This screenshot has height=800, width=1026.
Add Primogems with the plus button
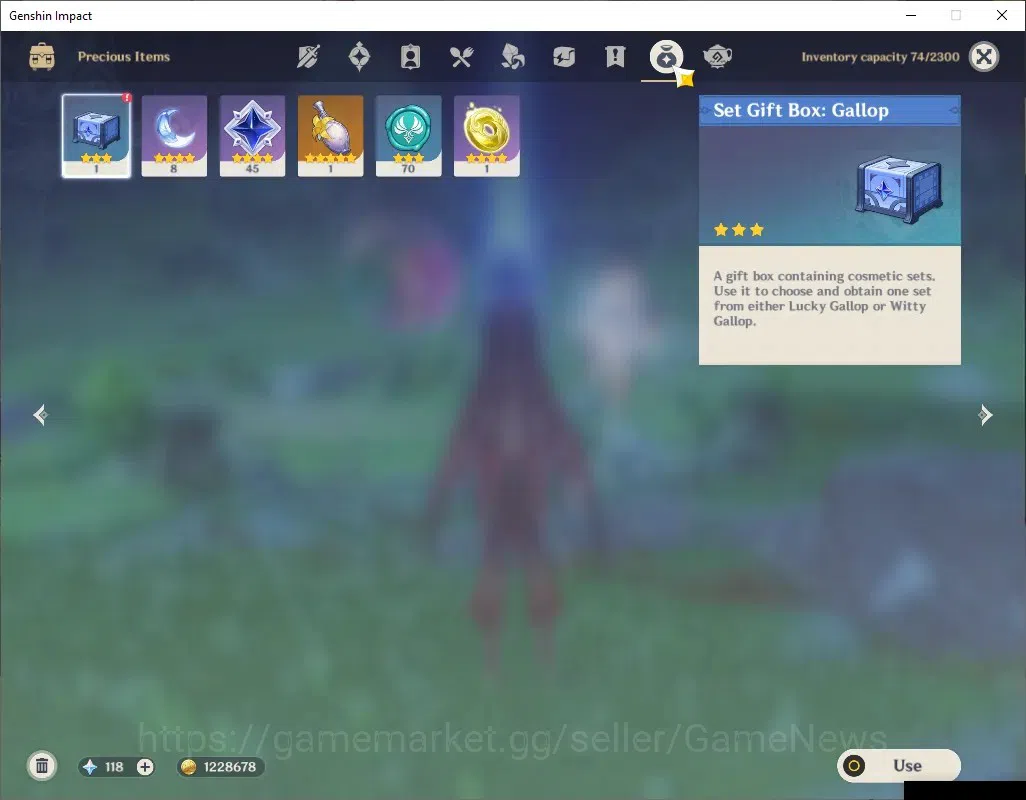pos(145,767)
